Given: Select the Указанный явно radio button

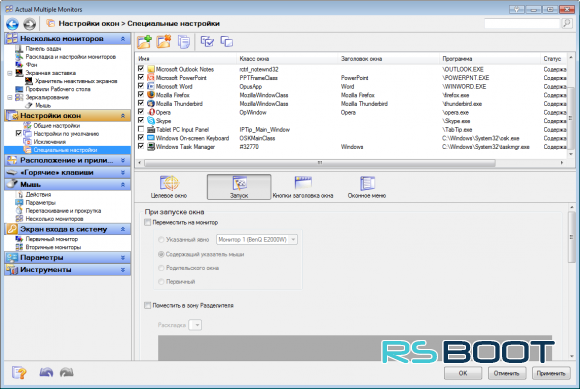Looking at the screenshot, I should 161,240.
